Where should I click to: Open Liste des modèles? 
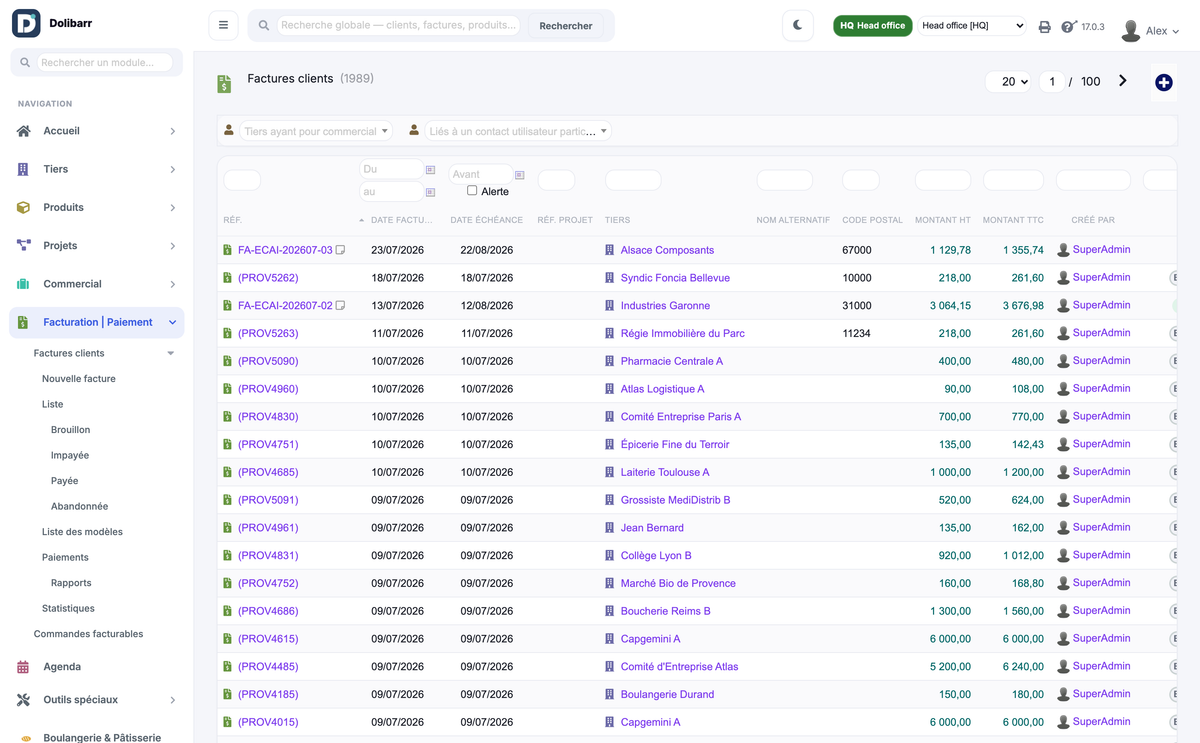pyautogui.click(x=82, y=532)
